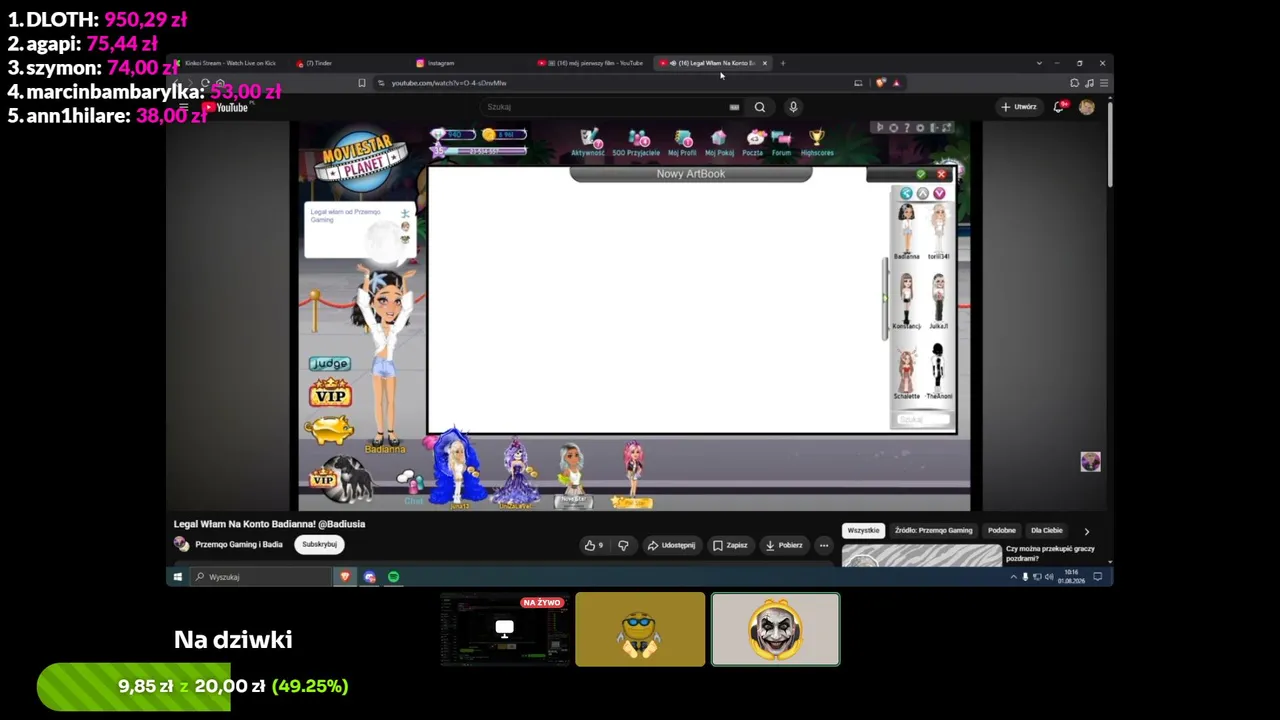Open the Forum icon
1280x720 pixels.
coord(781,142)
